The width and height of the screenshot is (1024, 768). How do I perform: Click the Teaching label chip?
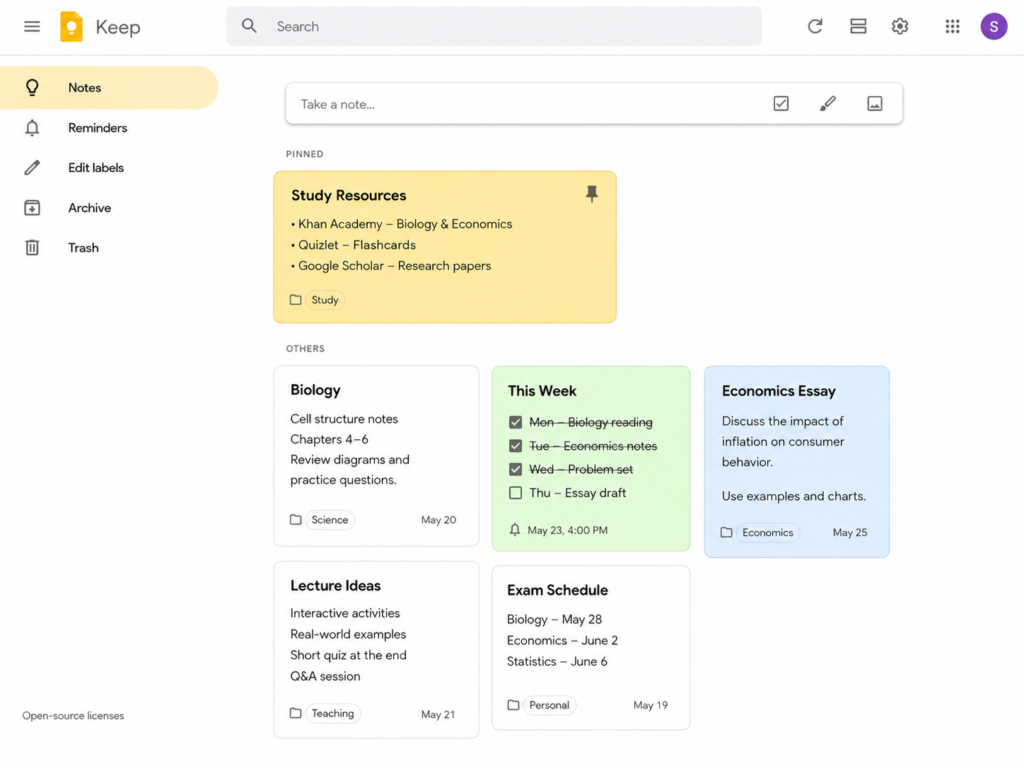point(332,713)
